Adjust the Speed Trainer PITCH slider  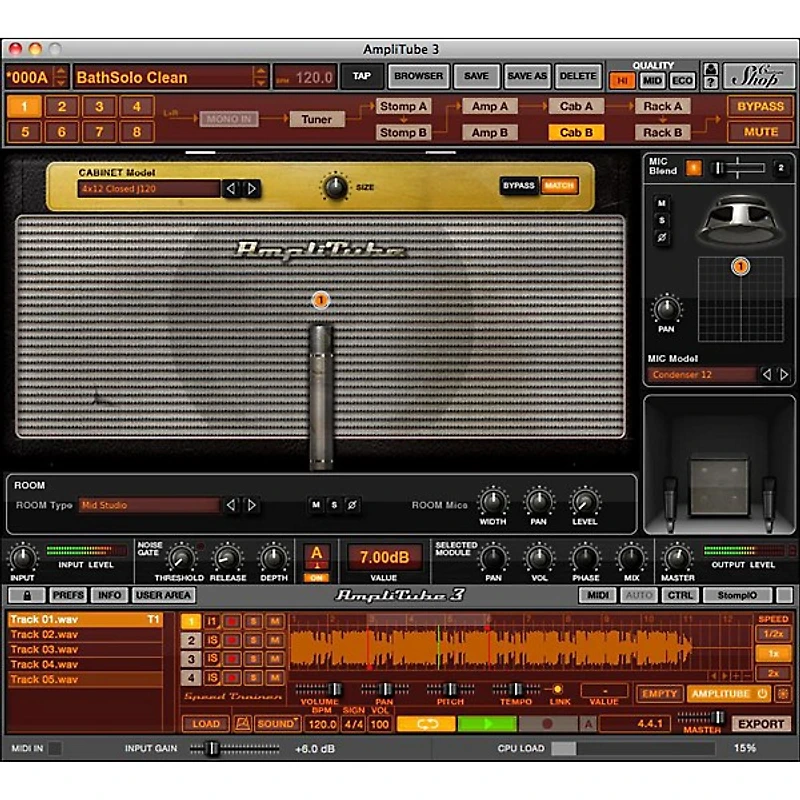[x=451, y=690]
